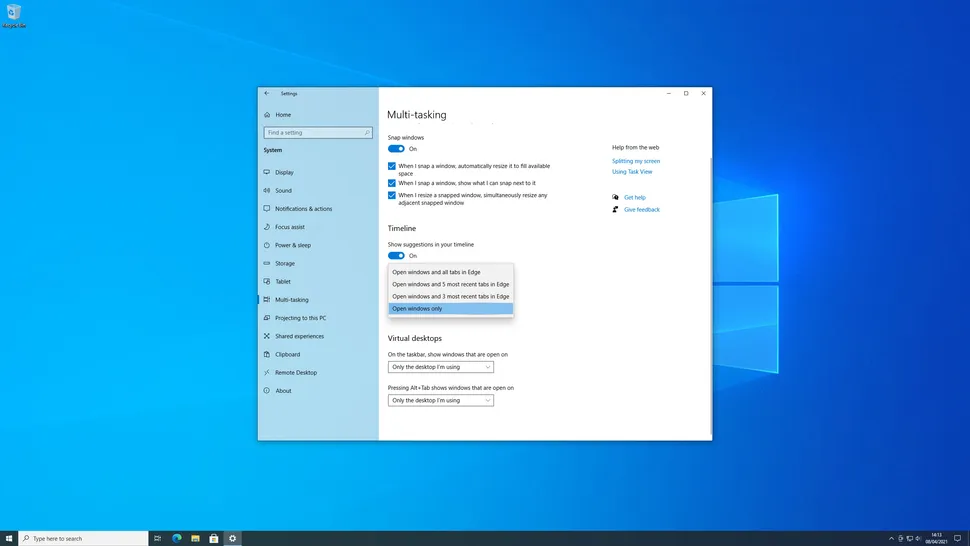Click the volume icon in system tray
Viewport: 970px width, 546px height.
point(918,539)
